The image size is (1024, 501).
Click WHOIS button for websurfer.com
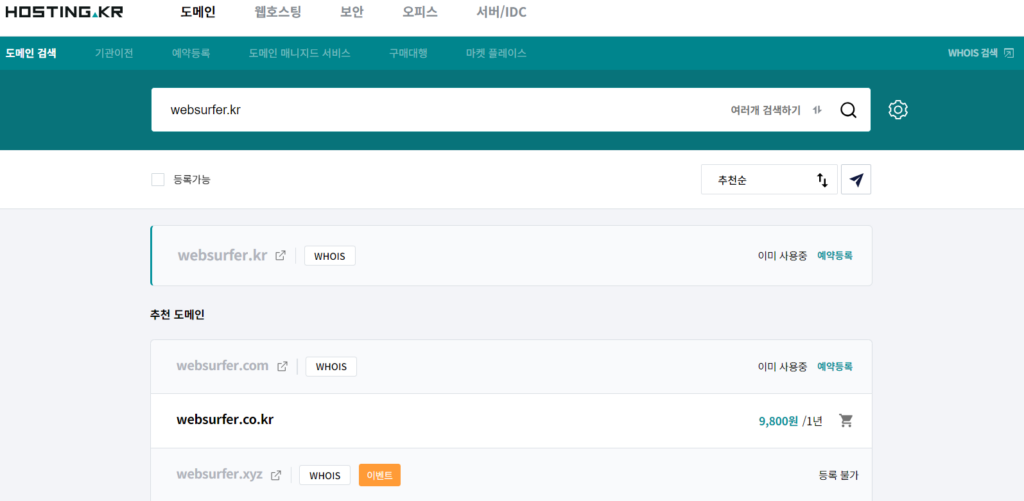coord(331,366)
